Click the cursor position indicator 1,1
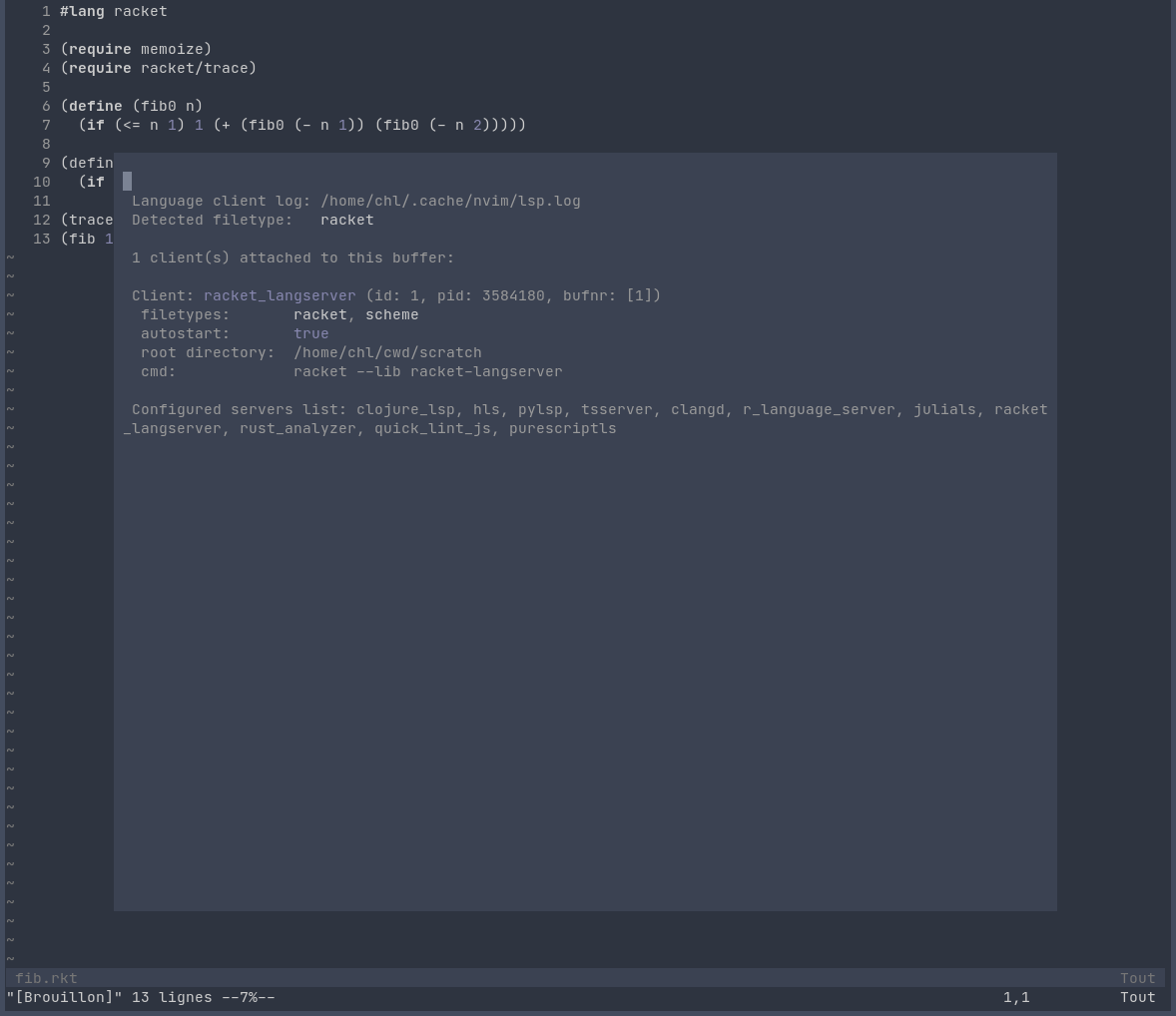1176x1016 pixels. coord(1015,997)
